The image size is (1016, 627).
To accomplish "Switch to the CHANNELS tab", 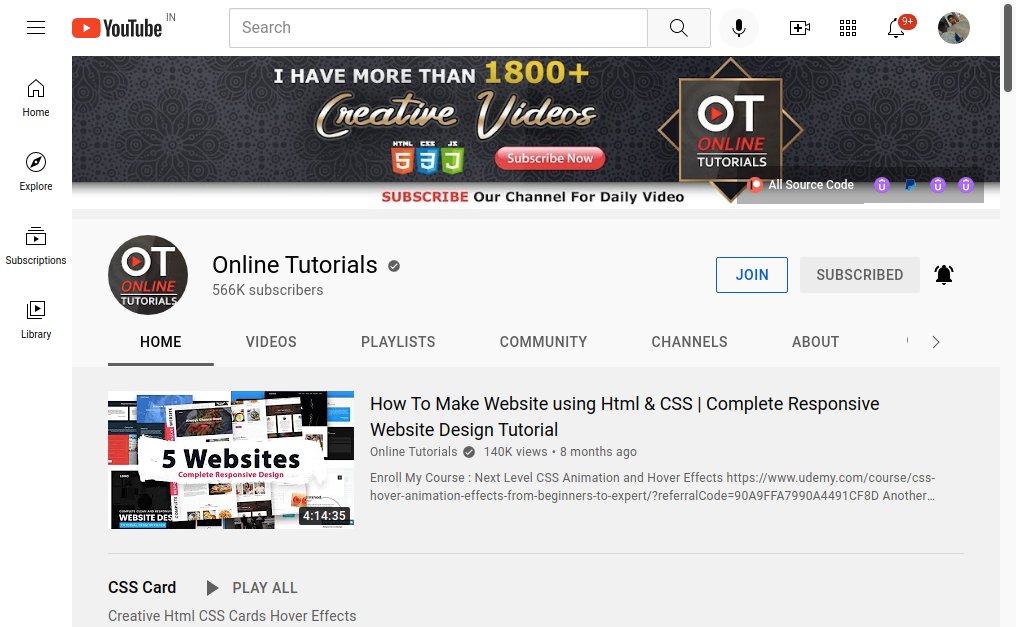I will (689, 342).
